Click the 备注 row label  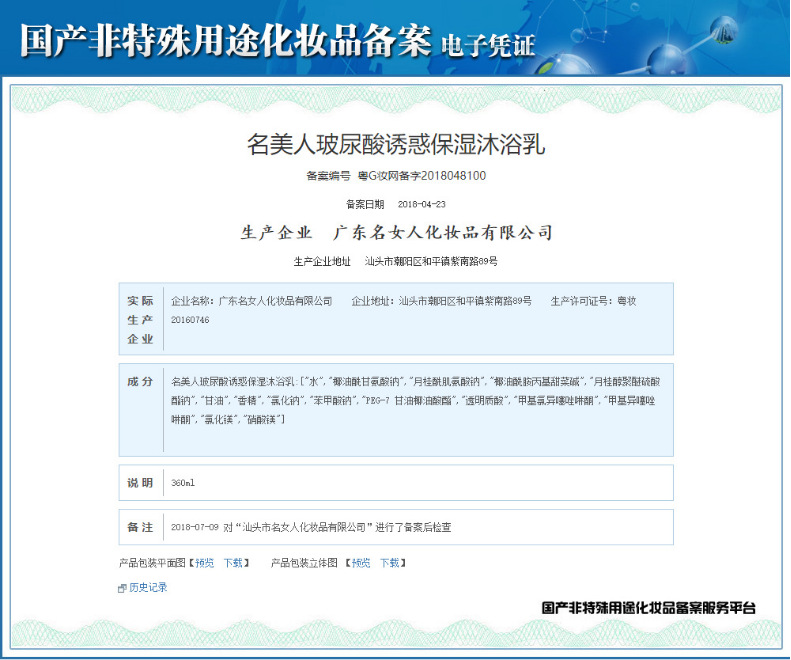[x=140, y=527]
